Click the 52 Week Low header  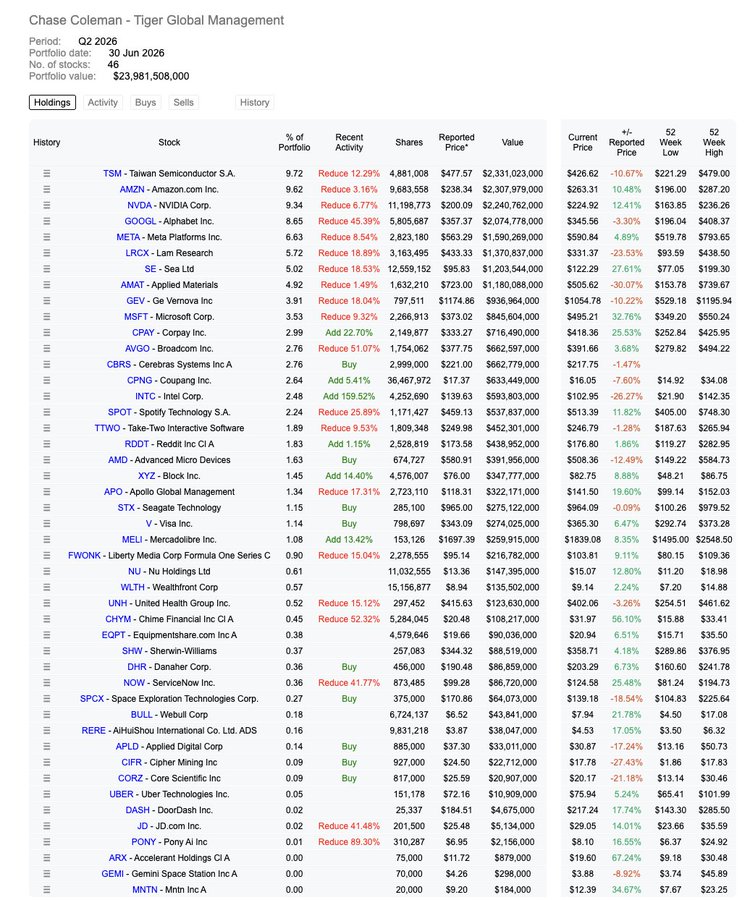click(670, 142)
